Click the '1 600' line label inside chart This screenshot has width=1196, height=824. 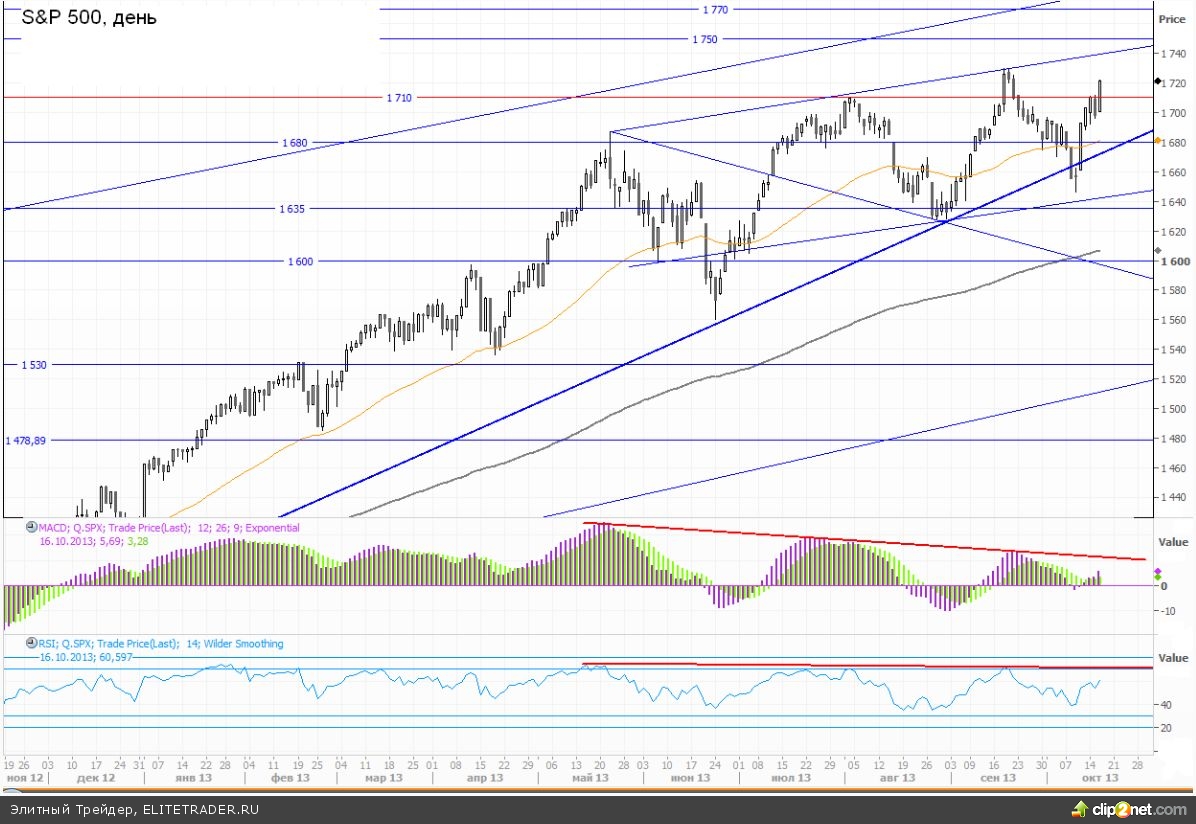300,262
